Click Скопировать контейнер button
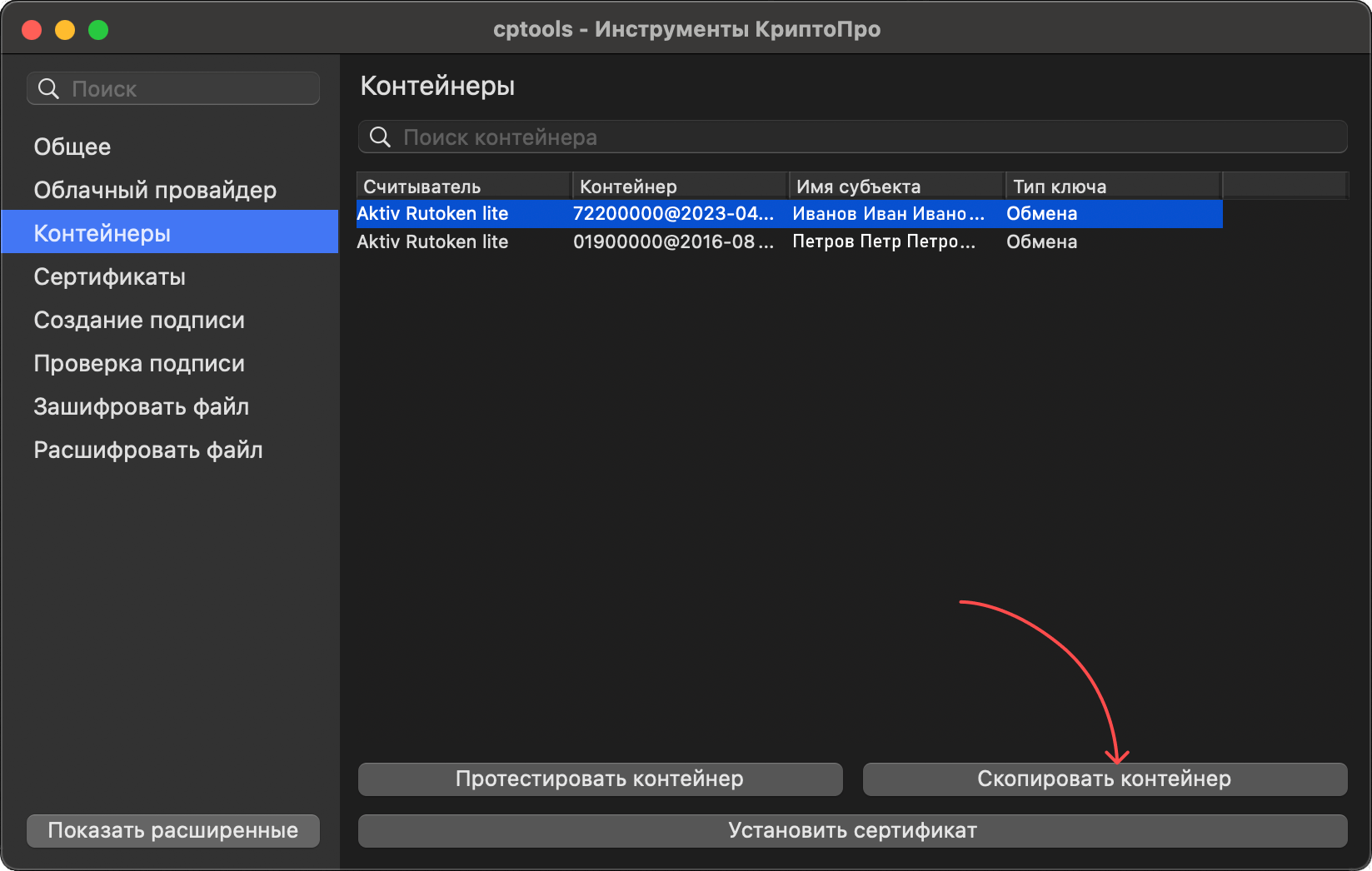The height and width of the screenshot is (871, 1372). pyautogui.click(x=1105, y=779)
